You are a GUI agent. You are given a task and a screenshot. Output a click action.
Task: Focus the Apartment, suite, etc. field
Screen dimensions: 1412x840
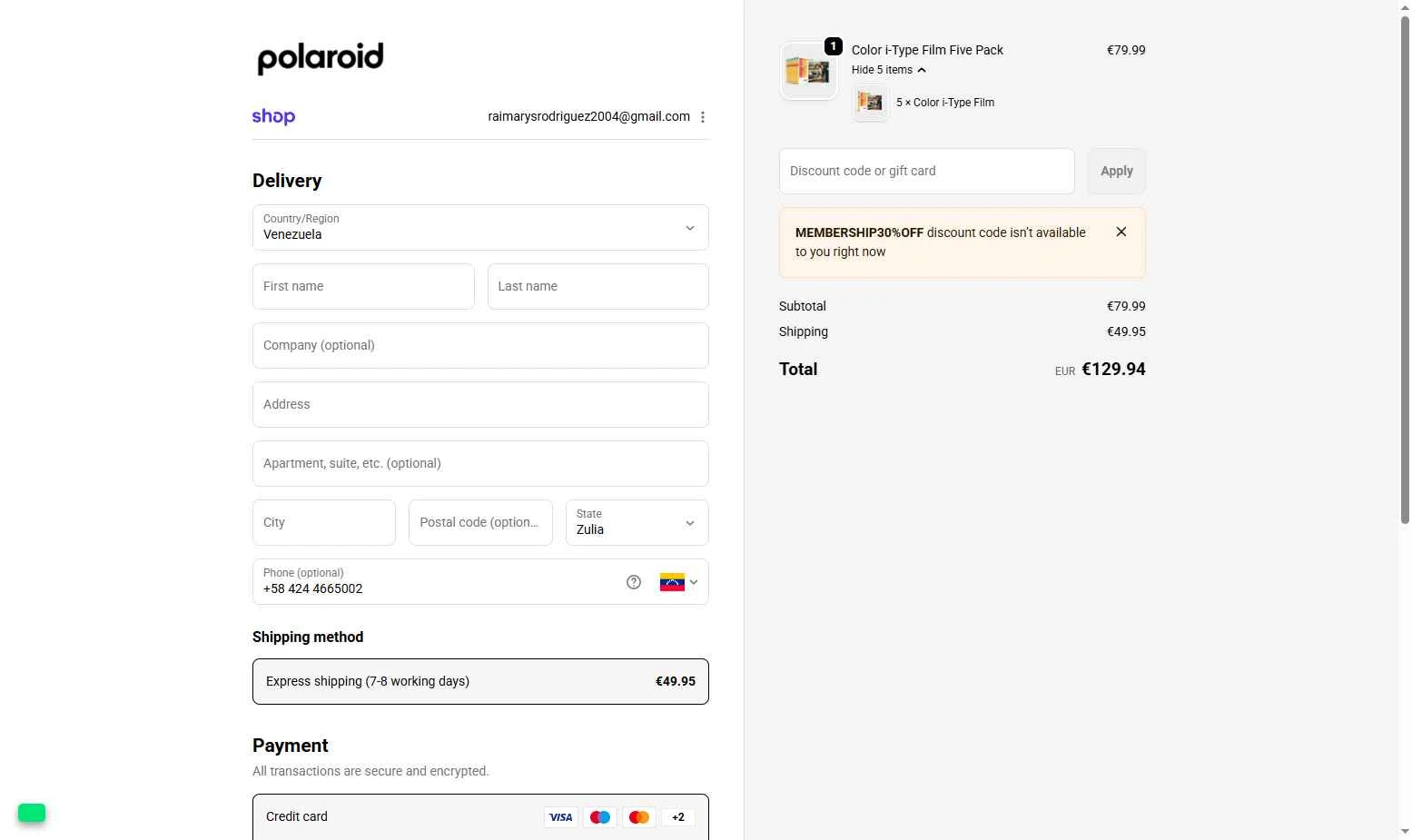(x=480, y=464)
